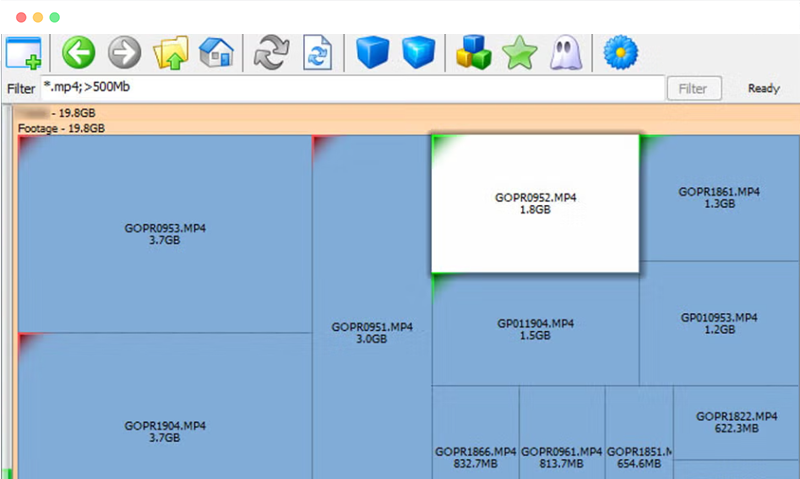Click the document refresh icon
This screenshot has width=800, height=479.
[317, 52]
